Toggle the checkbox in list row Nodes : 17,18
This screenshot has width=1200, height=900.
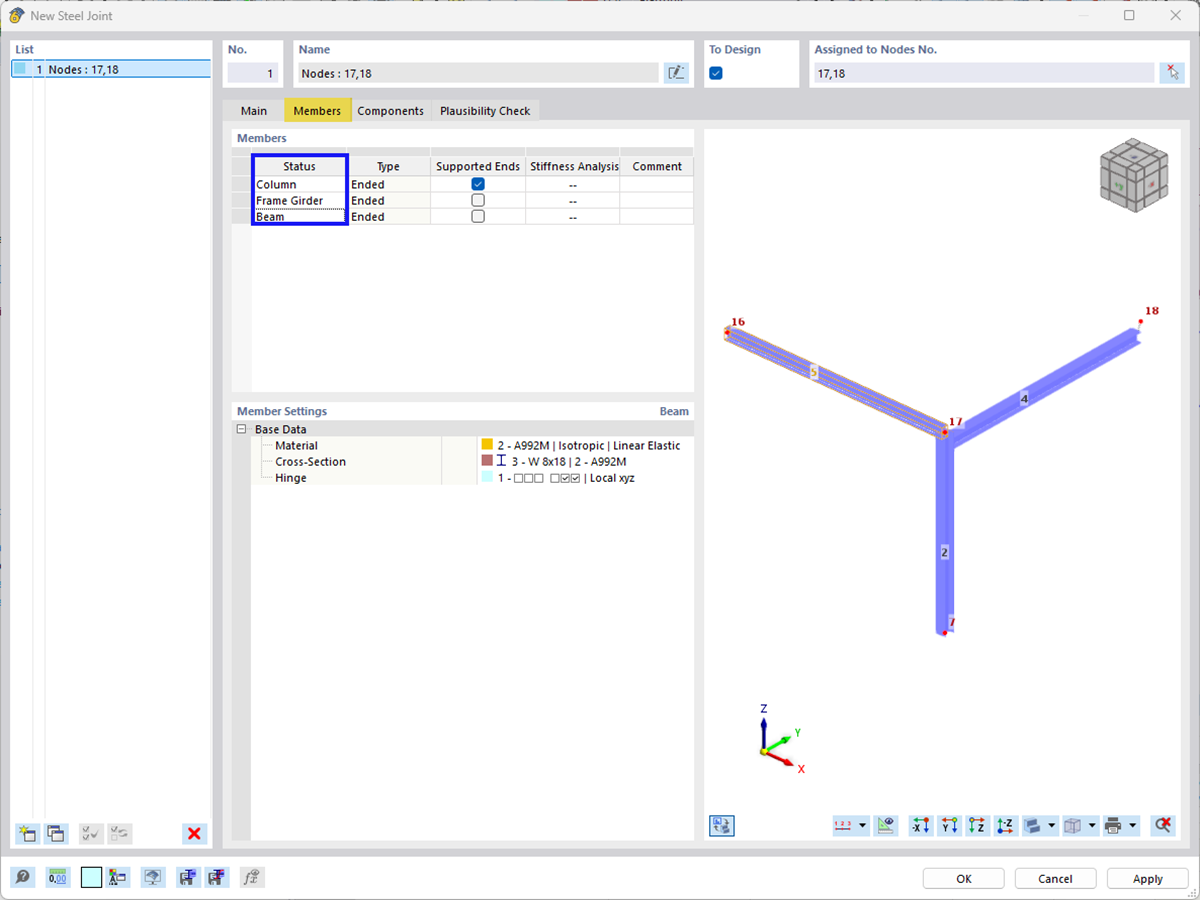coord(20,69)
